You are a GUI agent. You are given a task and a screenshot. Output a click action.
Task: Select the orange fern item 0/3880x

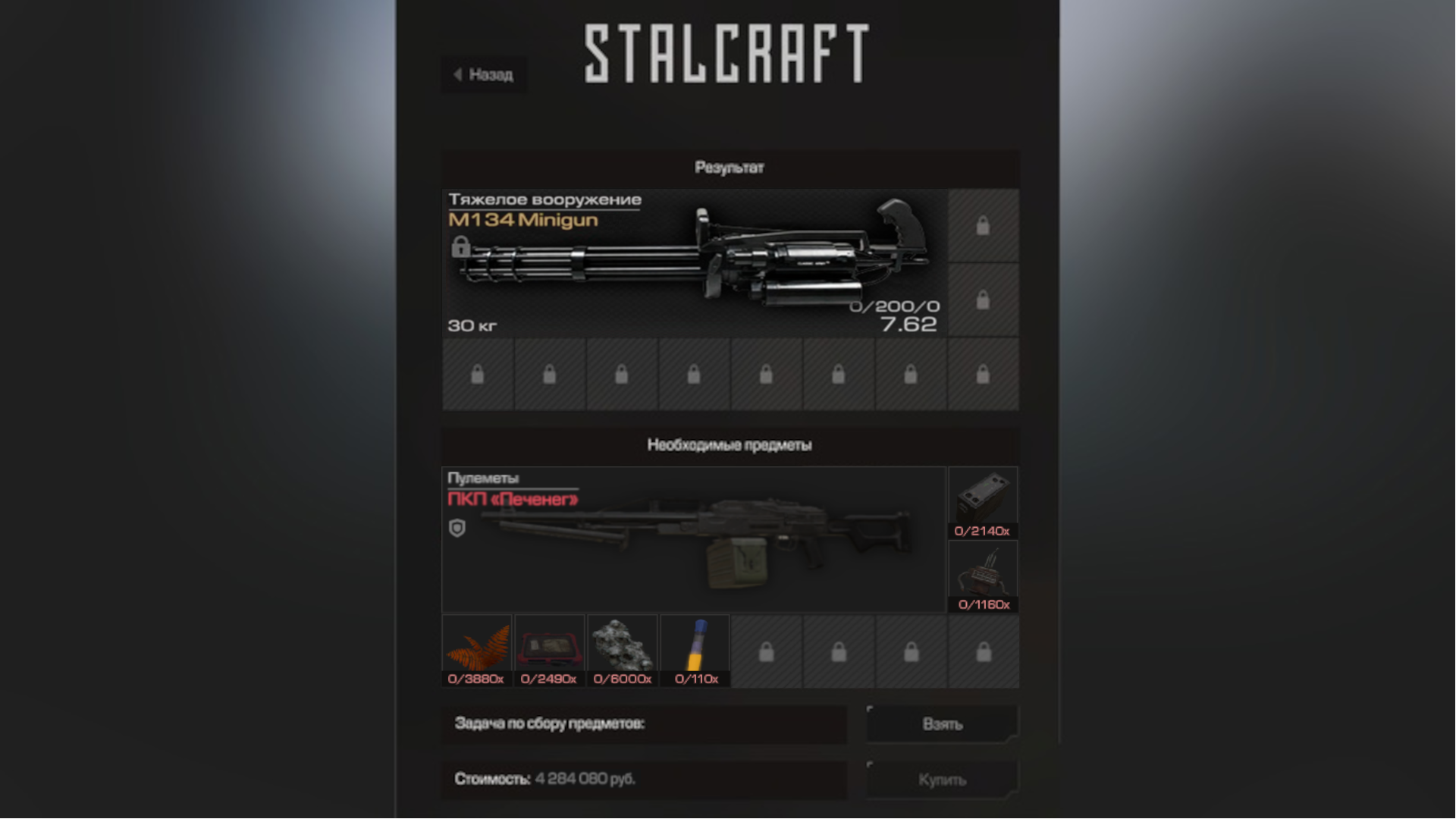click(x=476, y=651)
